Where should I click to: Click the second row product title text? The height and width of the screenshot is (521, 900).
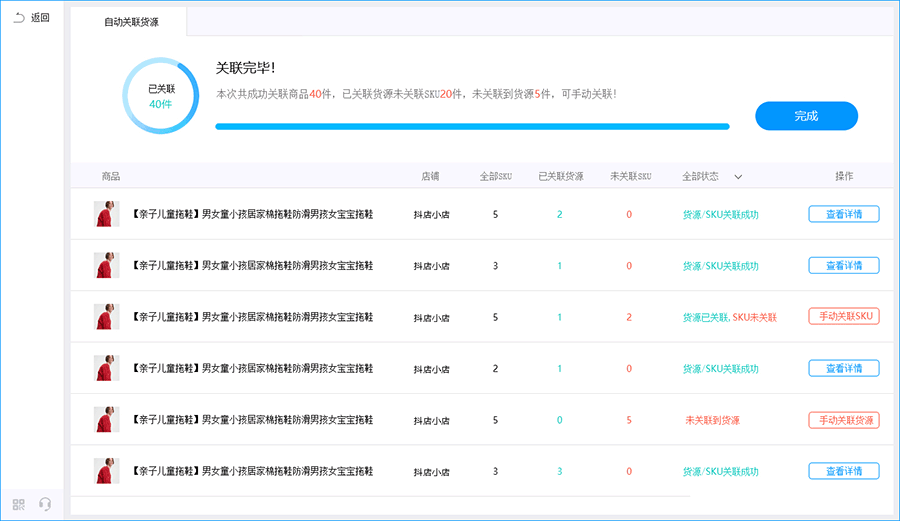252,266
